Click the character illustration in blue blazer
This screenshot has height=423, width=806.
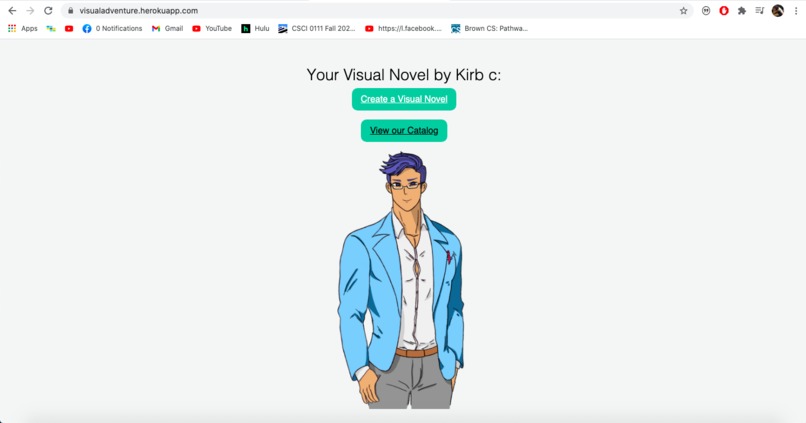[x=401, y=280]
